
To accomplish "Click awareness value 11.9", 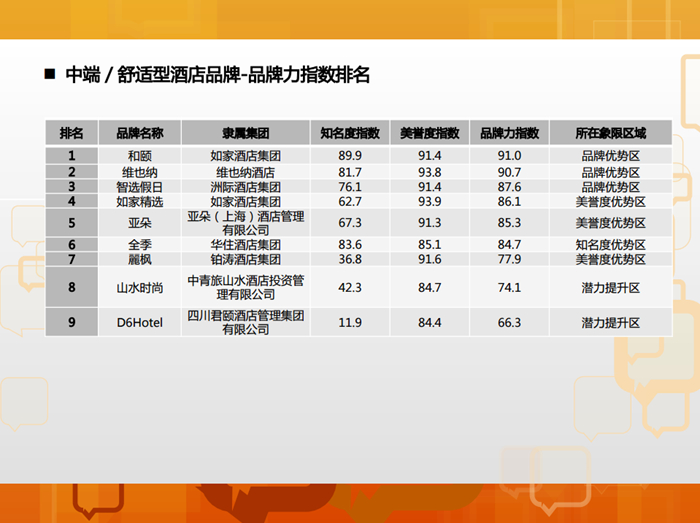I will pos(350,323).
